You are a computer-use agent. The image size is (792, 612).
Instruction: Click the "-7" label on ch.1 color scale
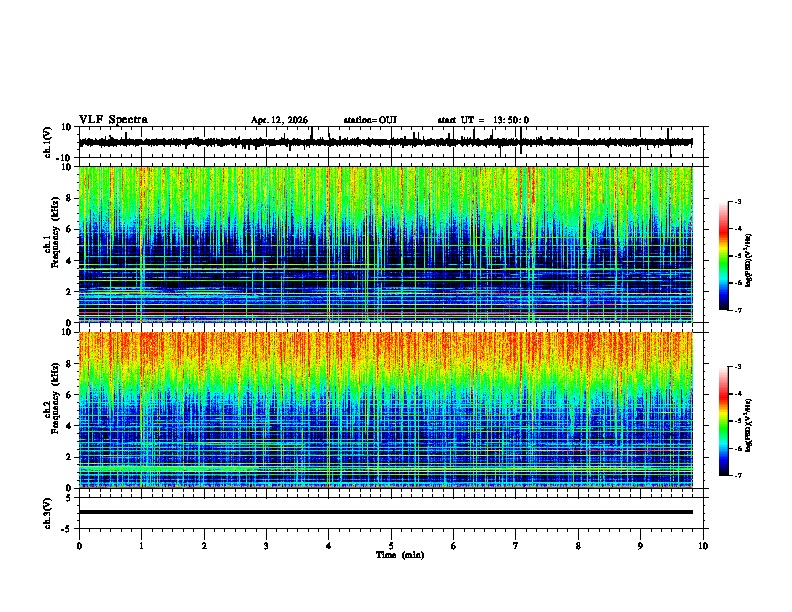point(738,310)
